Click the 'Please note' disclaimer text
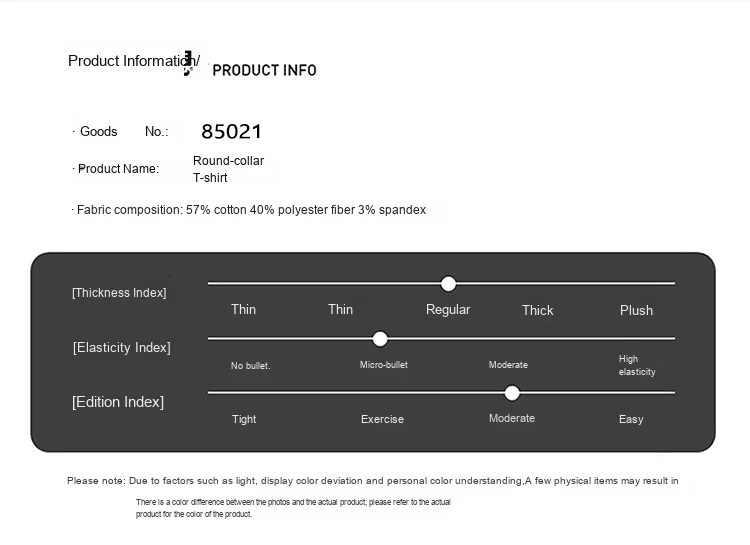750x545 pixels. click(372, 481)
